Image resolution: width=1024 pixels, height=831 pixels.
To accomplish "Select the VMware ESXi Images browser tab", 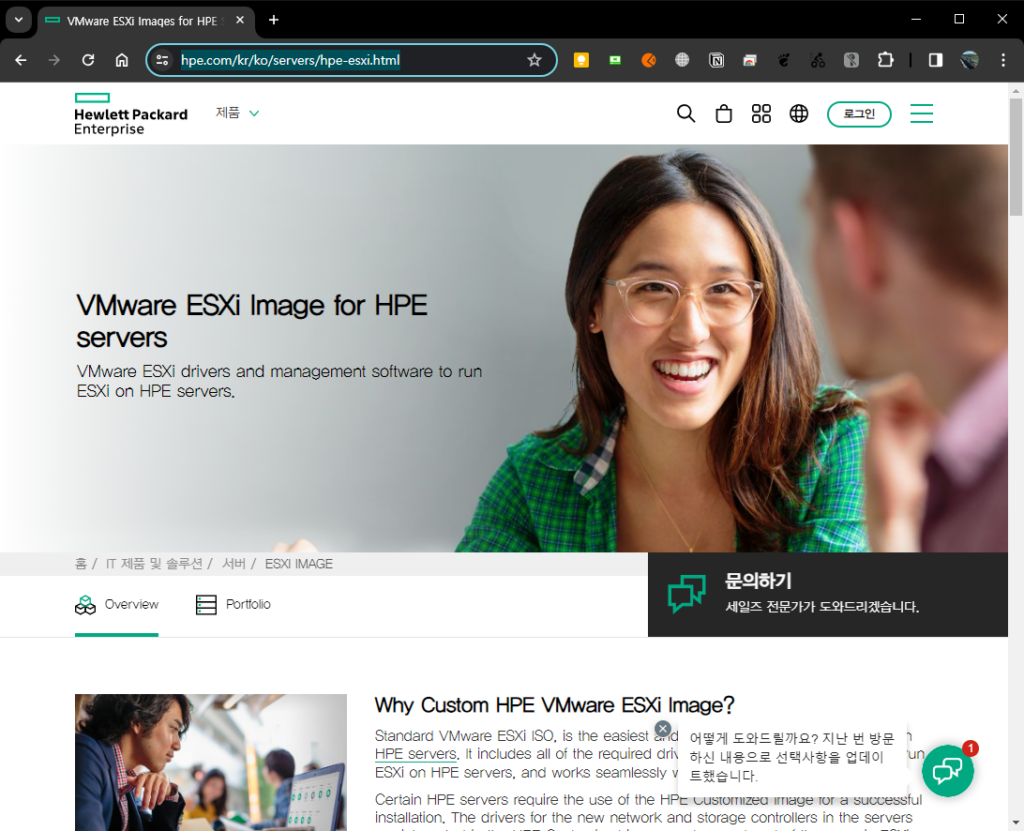I will click(x=145, y=21).
